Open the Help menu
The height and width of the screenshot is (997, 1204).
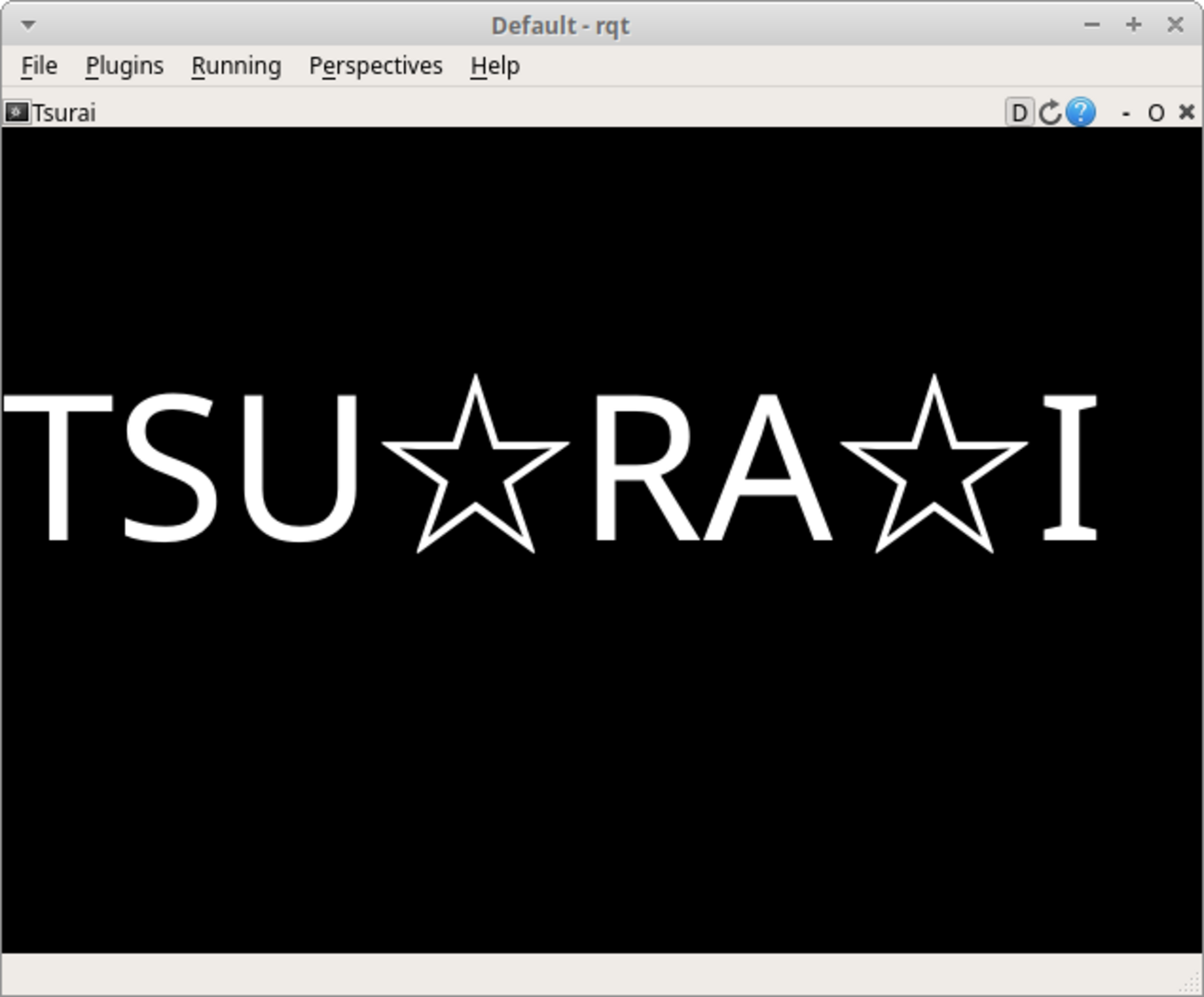point(495,66)
